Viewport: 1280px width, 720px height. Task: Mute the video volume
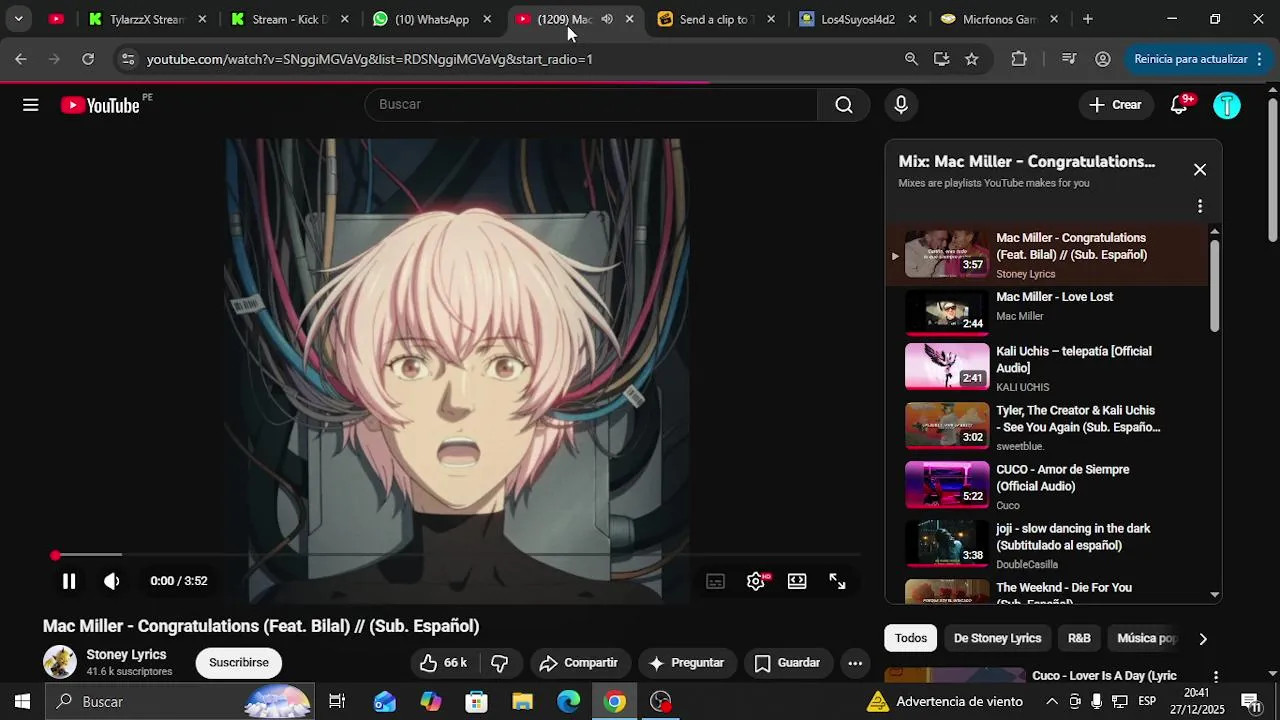click(x=112, y=581)
